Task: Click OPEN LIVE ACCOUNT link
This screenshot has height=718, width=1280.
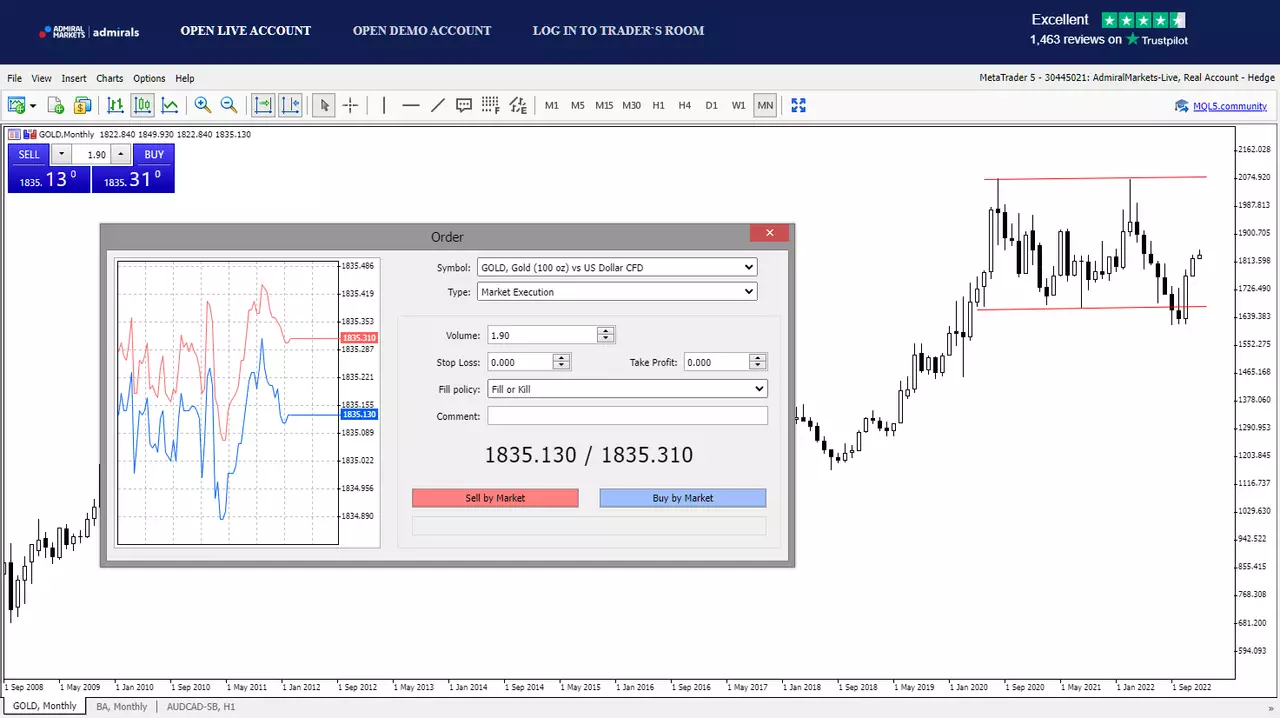Action: point(246,31)
